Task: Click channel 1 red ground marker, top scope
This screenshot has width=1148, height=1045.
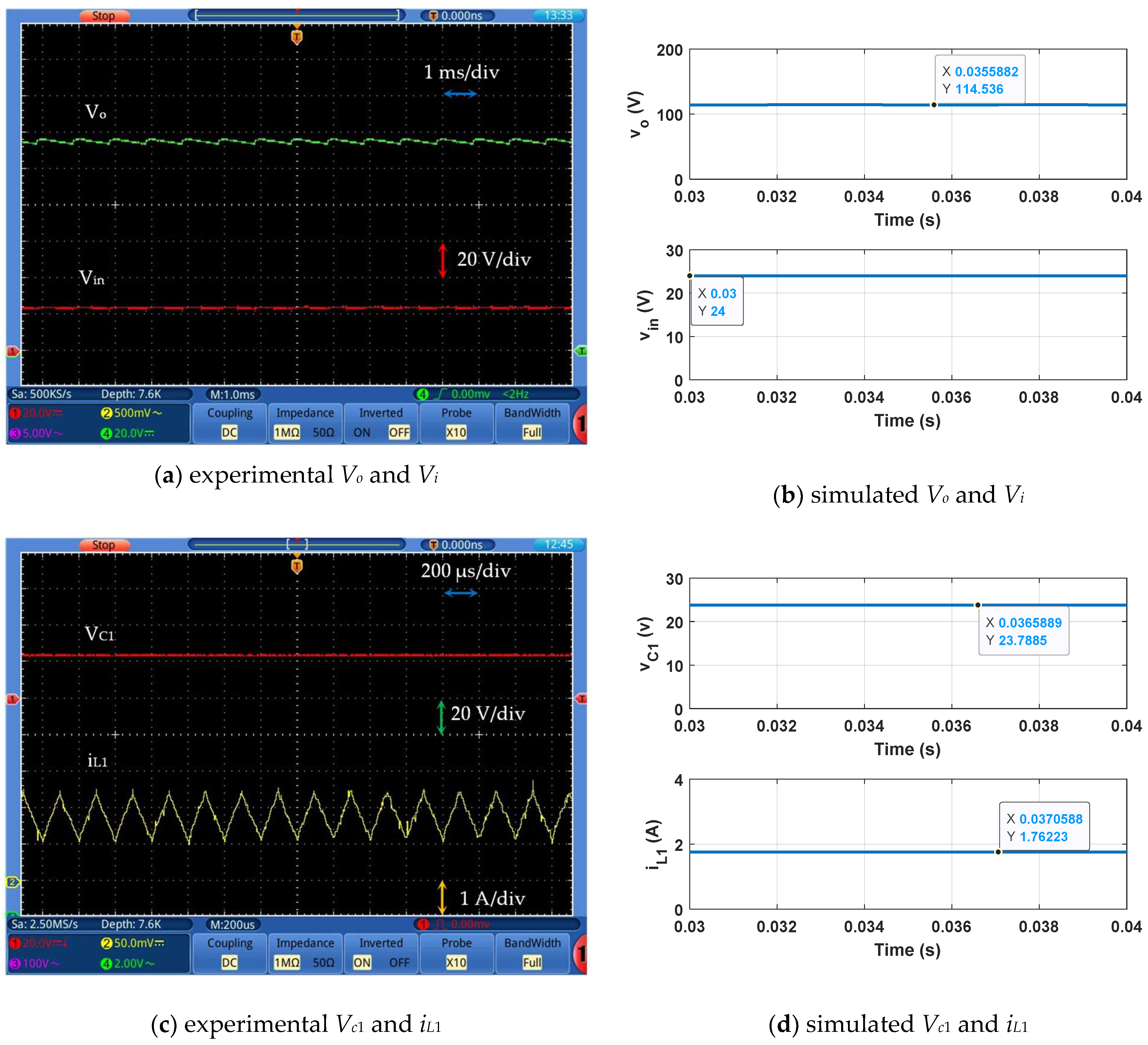Action: point(12,351)
